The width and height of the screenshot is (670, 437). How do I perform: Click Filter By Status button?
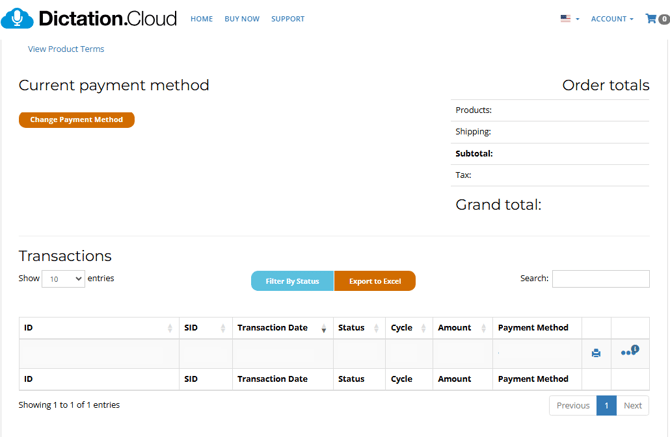point(292,281)
